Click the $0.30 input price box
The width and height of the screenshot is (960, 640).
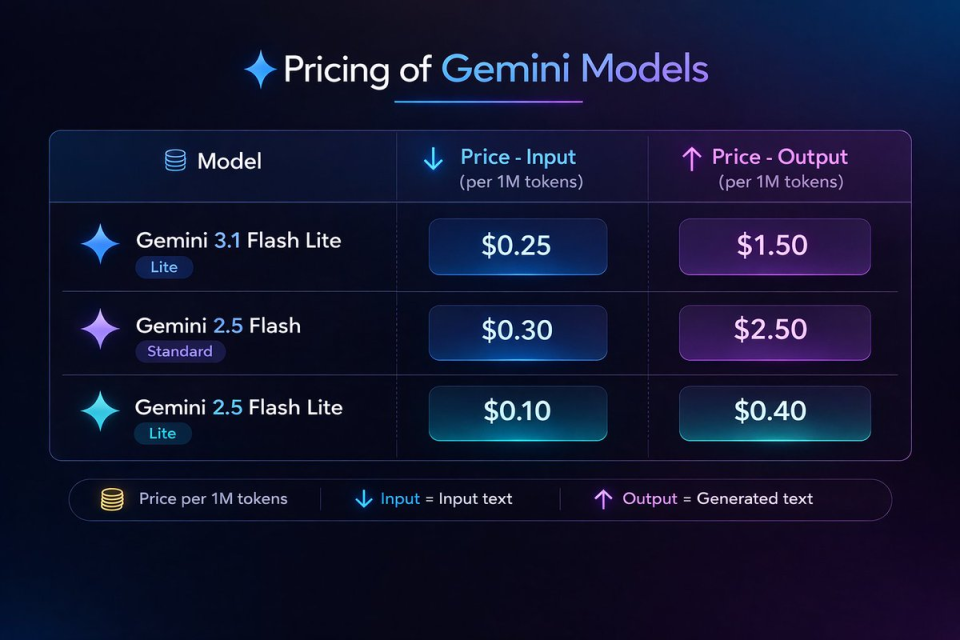tap(517, 332)
